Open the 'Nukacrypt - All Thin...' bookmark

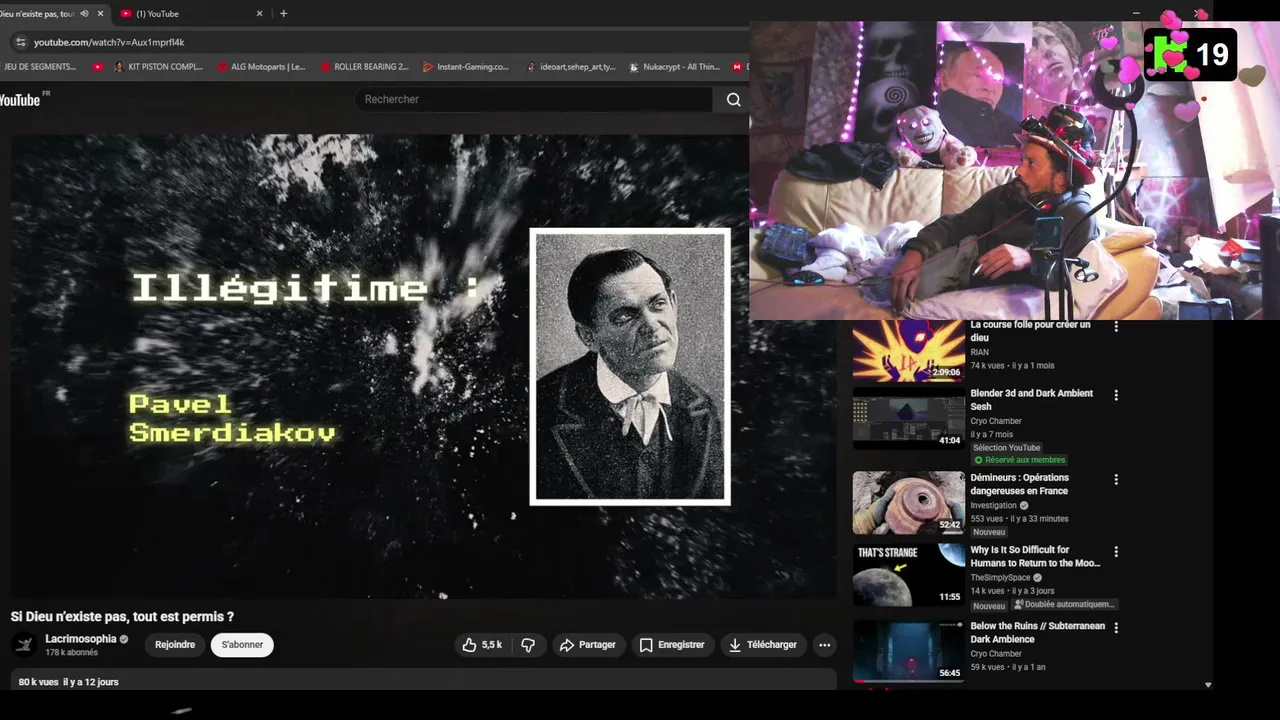click(674, 67)
